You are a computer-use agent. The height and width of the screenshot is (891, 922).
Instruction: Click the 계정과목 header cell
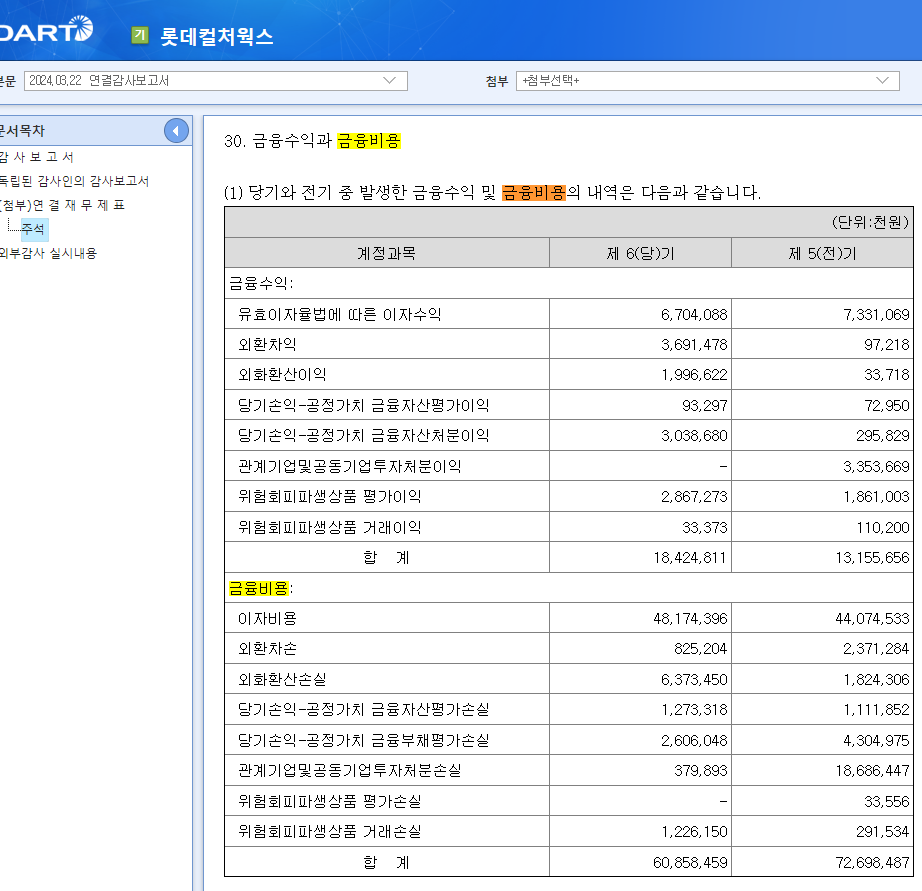(x=387, y=252)
